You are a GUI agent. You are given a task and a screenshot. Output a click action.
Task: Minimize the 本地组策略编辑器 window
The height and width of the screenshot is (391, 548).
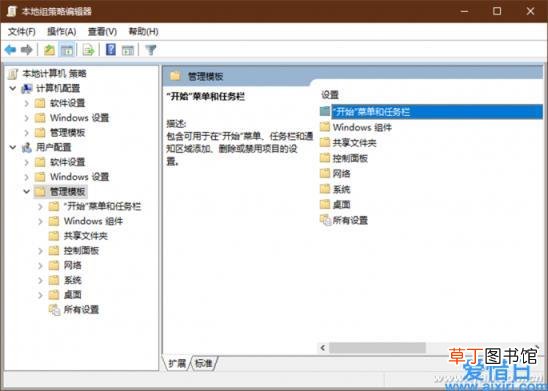464,11
